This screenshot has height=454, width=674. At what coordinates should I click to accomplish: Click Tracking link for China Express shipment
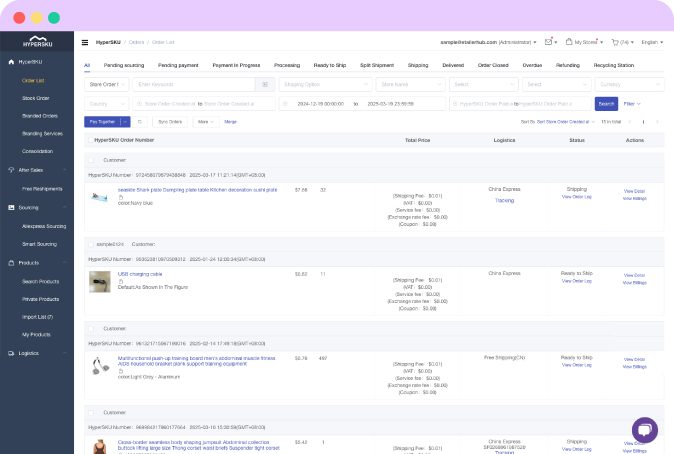tap(504, 200)
